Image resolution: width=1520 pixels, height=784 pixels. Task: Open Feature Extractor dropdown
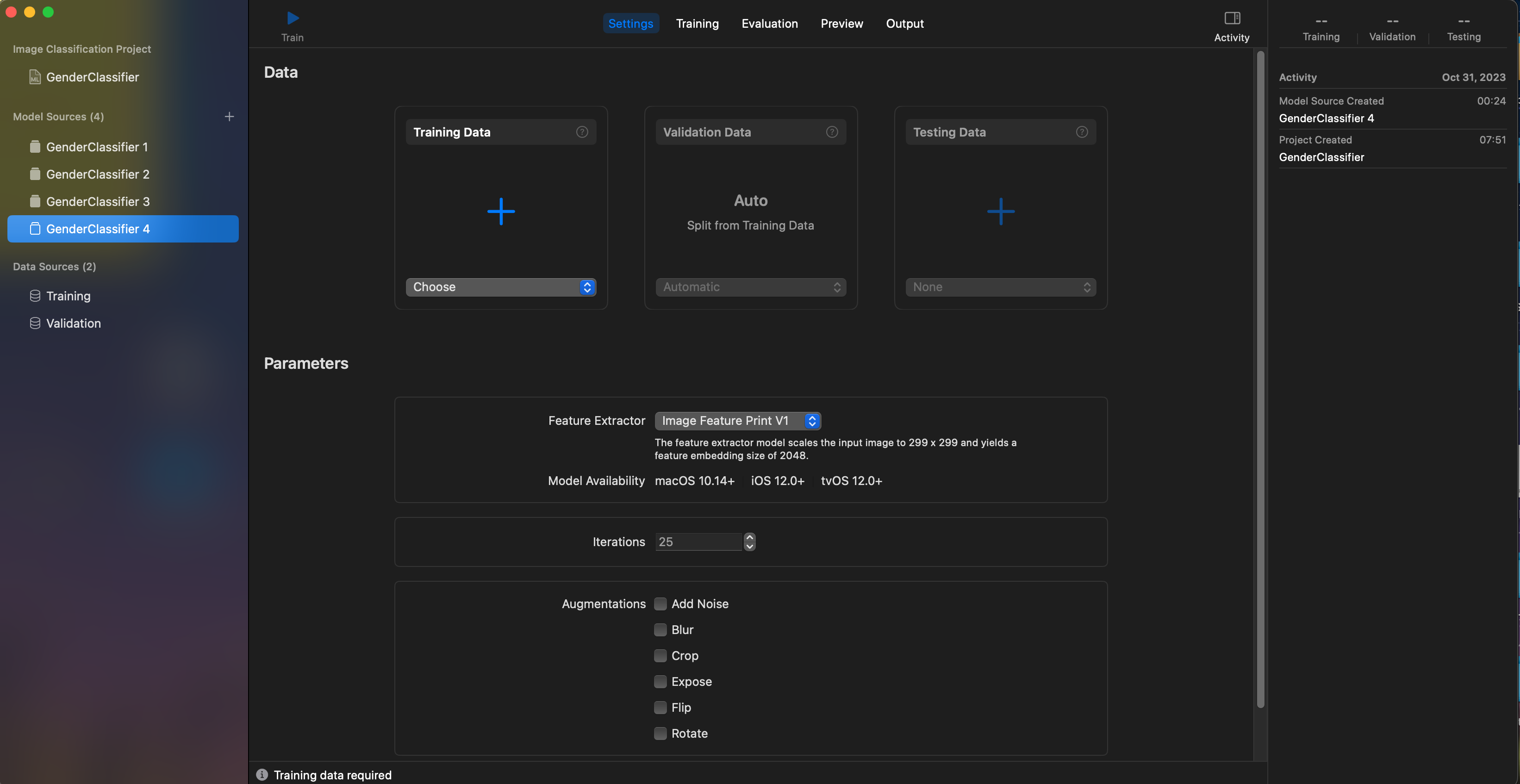click(738, 421)
